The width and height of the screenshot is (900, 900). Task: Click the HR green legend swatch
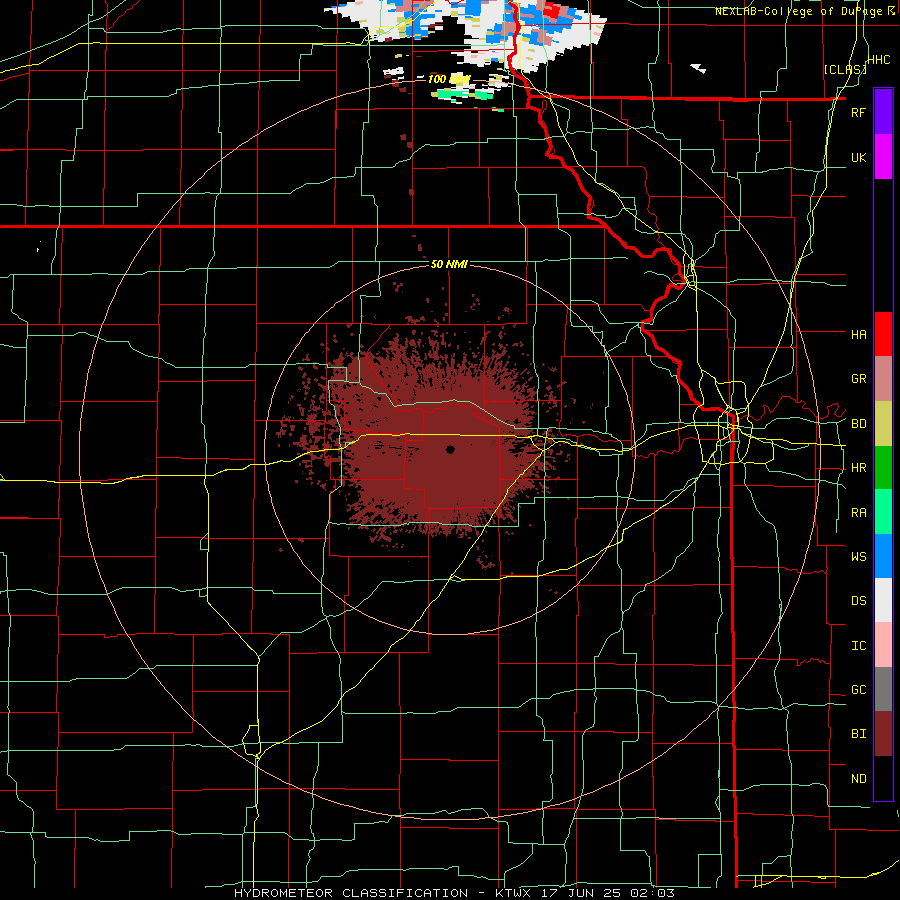click(883, 468)
